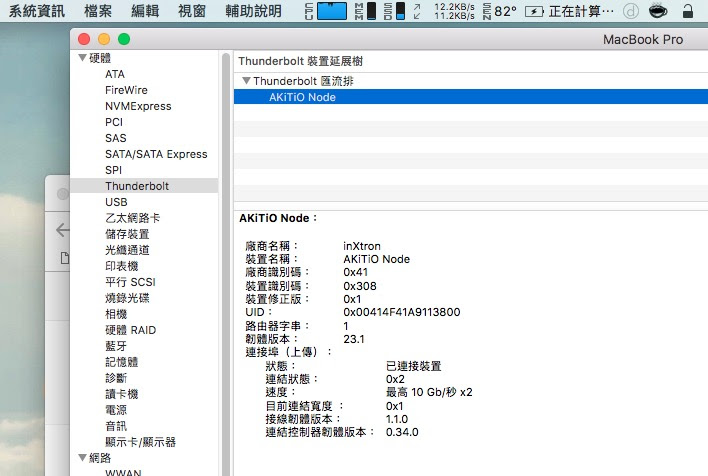This screenshot has width=708, height=476.
Task: Click the 狀態 value 已連接裝置
Action: [x=414, y=366]
